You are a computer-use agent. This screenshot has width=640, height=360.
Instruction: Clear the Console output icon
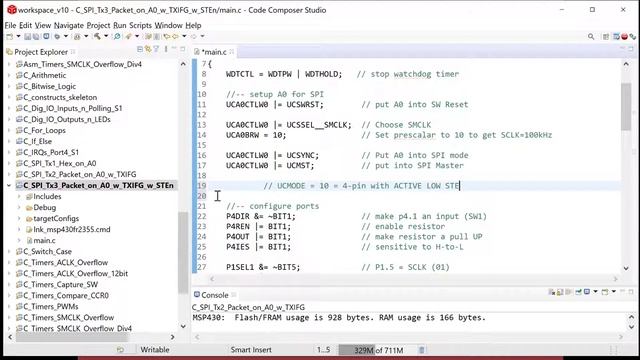(552, 292)
